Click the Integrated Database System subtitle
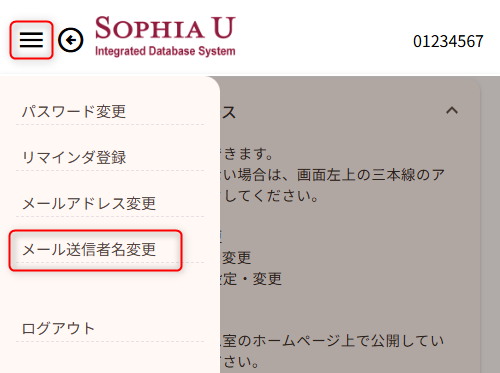Viewport: 500px width, 373px height. 165,51
